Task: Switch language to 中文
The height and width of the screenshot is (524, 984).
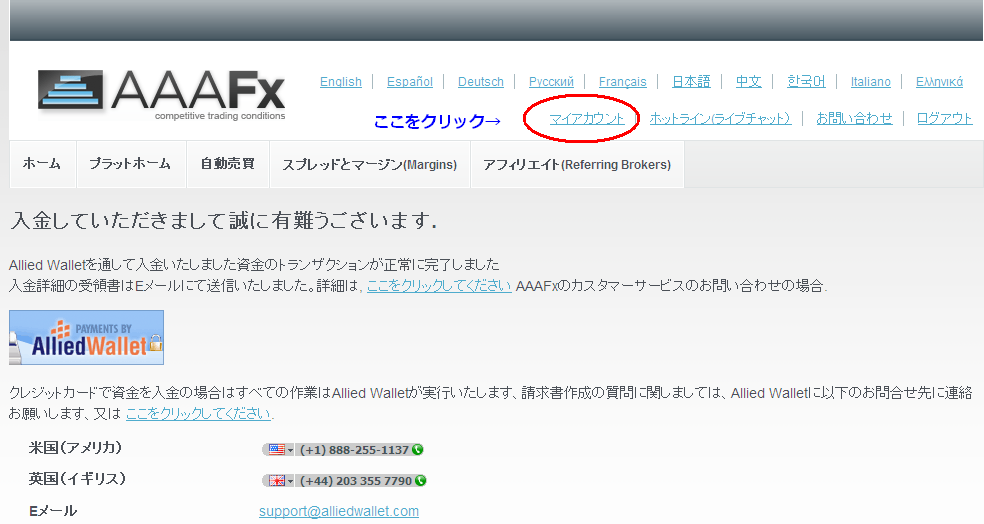Action: [x=749, y=82]
